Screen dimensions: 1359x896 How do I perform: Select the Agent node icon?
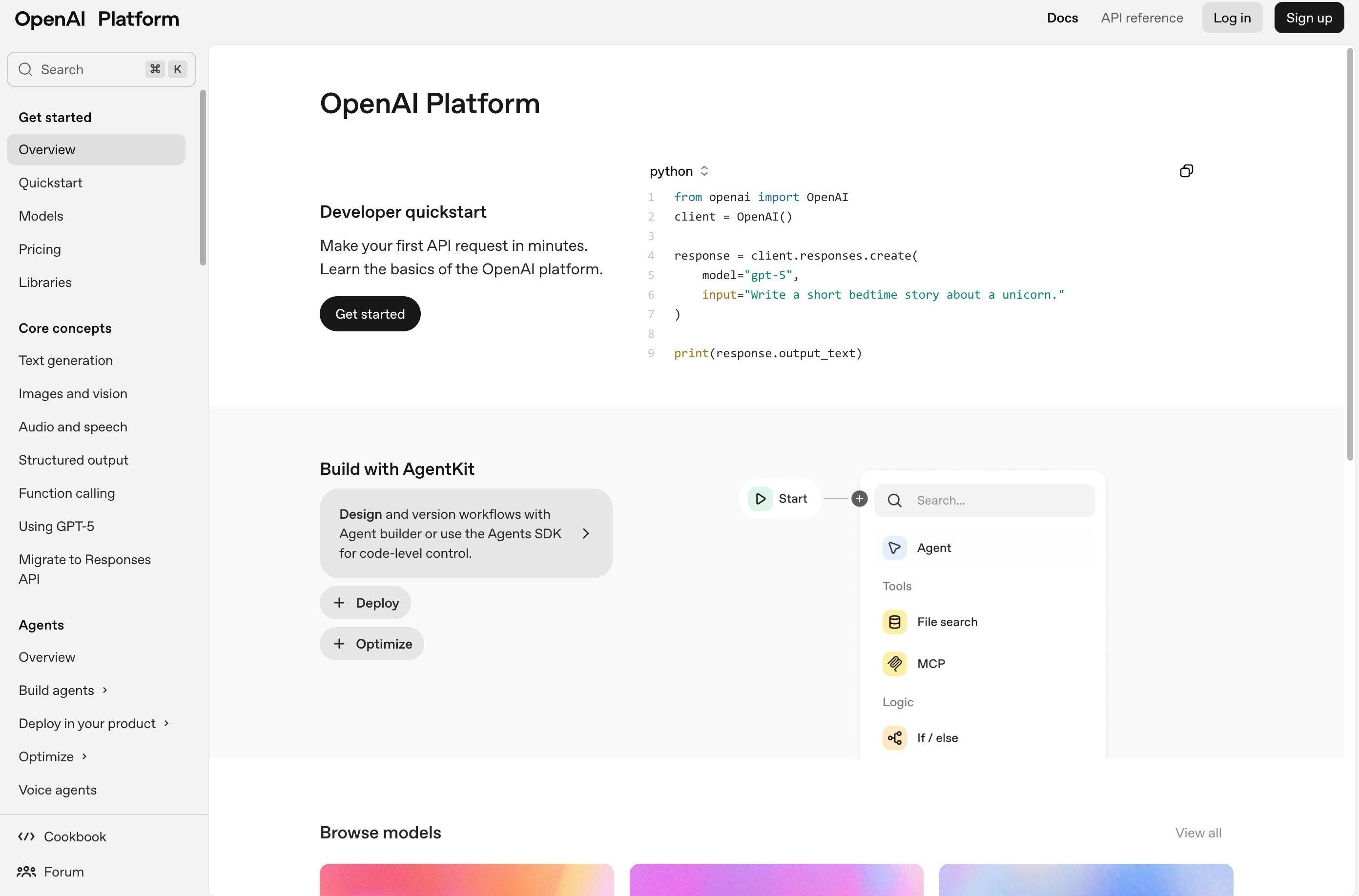pyautogui.click(x=894, y=548)
